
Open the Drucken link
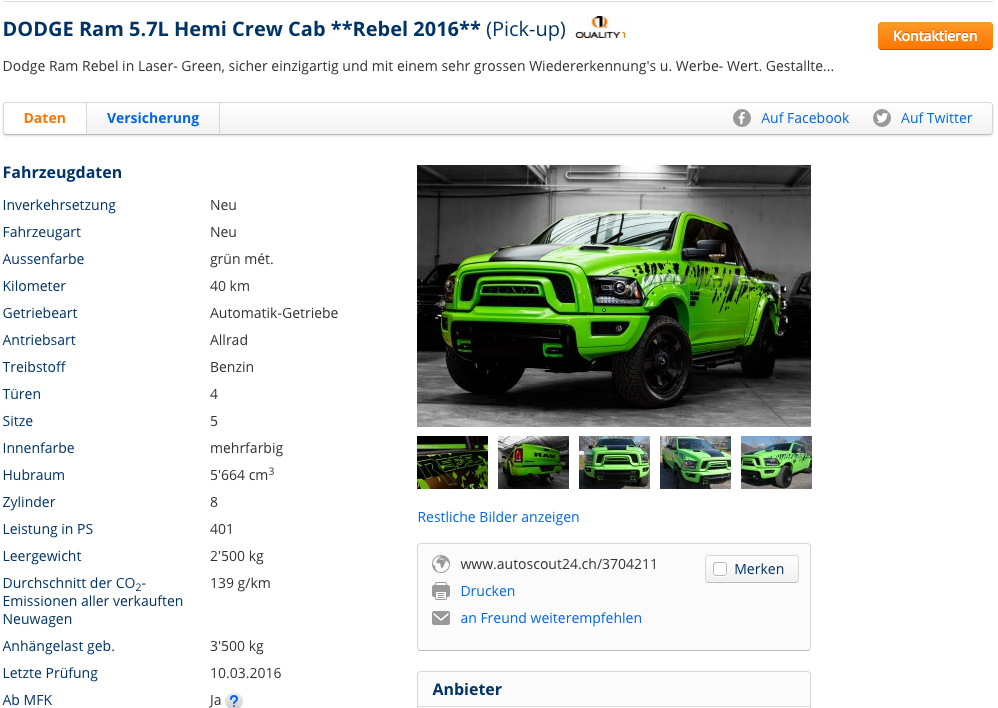tap(488, 591)
